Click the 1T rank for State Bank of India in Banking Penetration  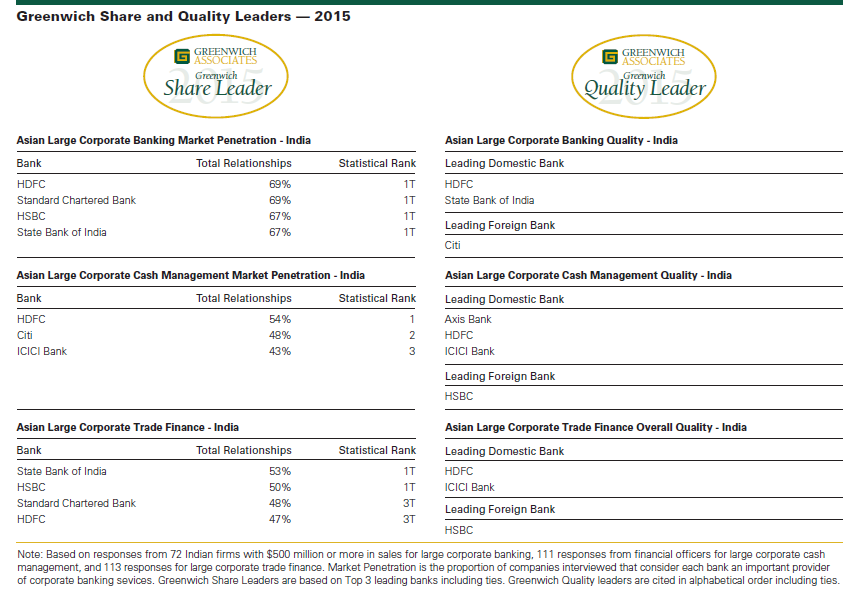[x=409, y=232]
